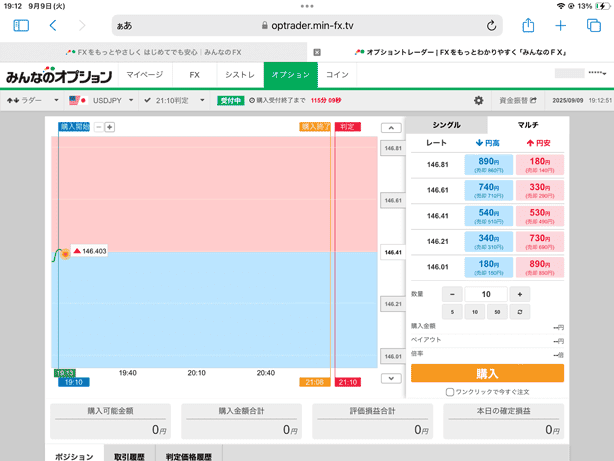This screenshot has height=461, width=614.
Task: Show the Safari sidebar
Action: pyautogui.click(x=21, y=26)
